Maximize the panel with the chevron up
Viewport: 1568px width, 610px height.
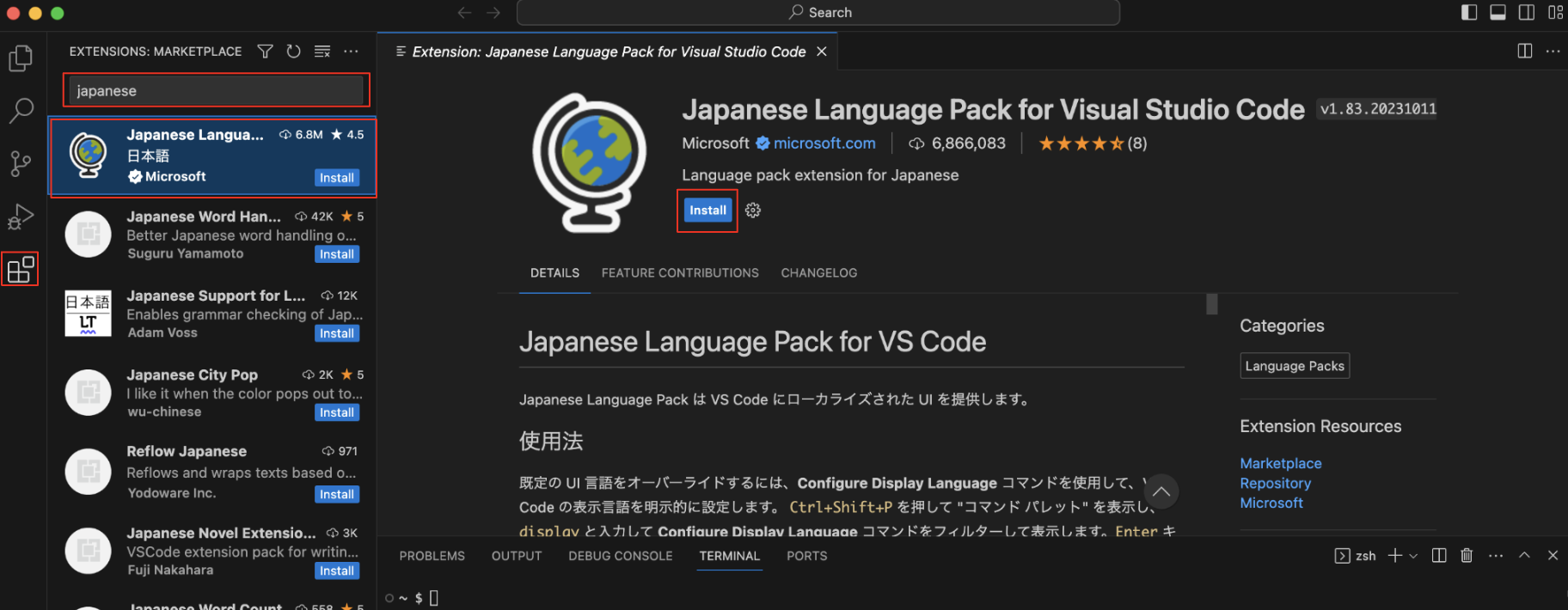pos(1524,556)
